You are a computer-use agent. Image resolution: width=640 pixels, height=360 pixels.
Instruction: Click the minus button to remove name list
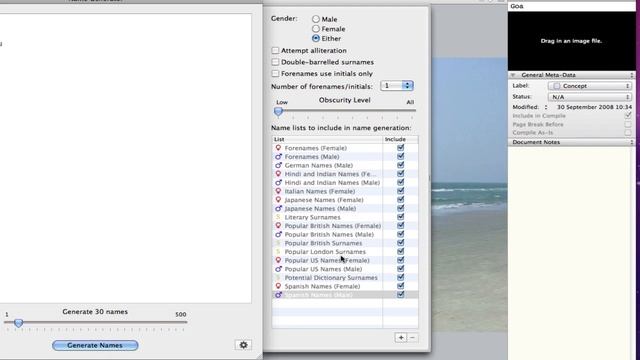pos(412,338)
